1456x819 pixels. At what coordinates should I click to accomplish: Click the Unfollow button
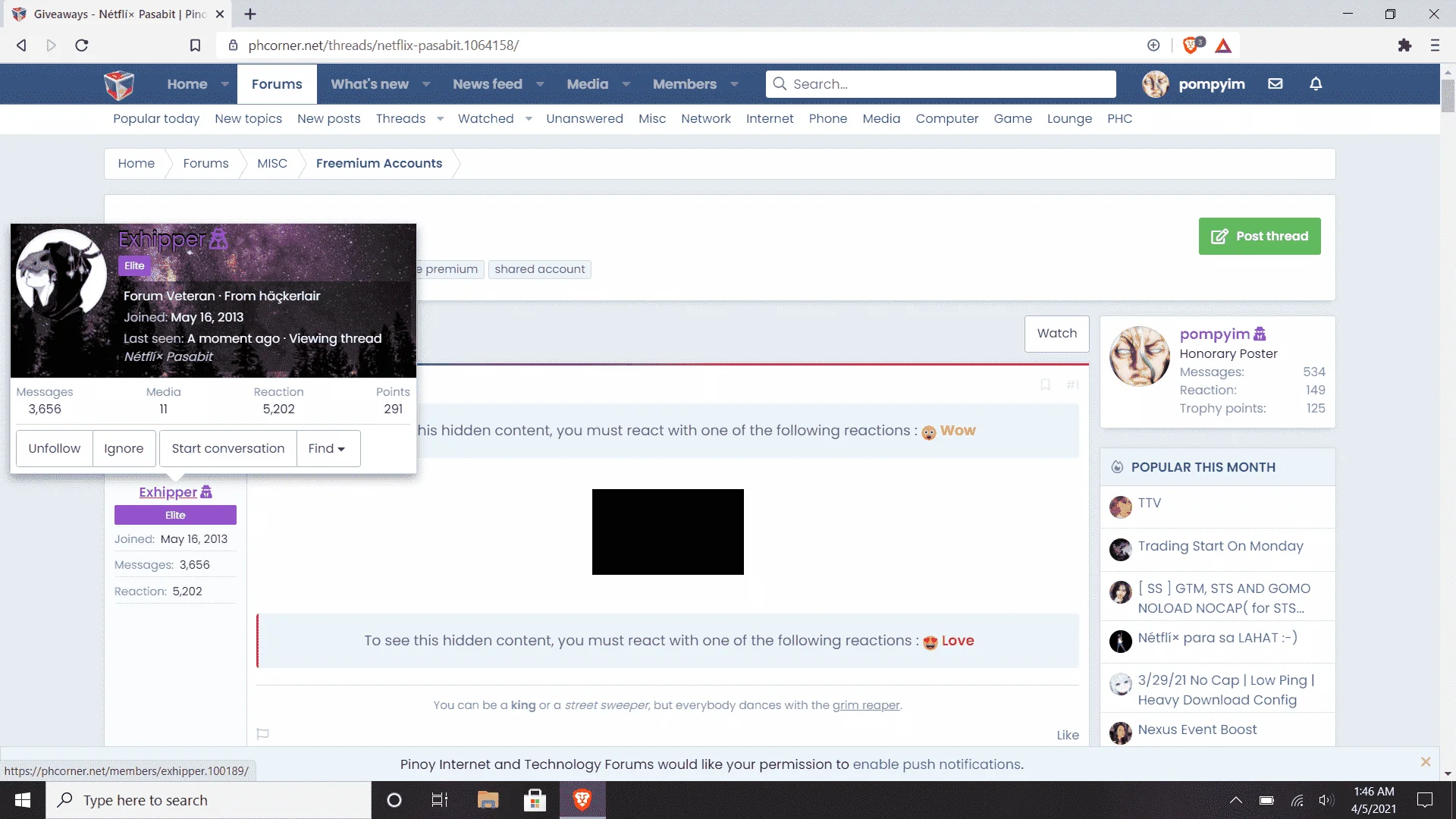click(55, 449)
